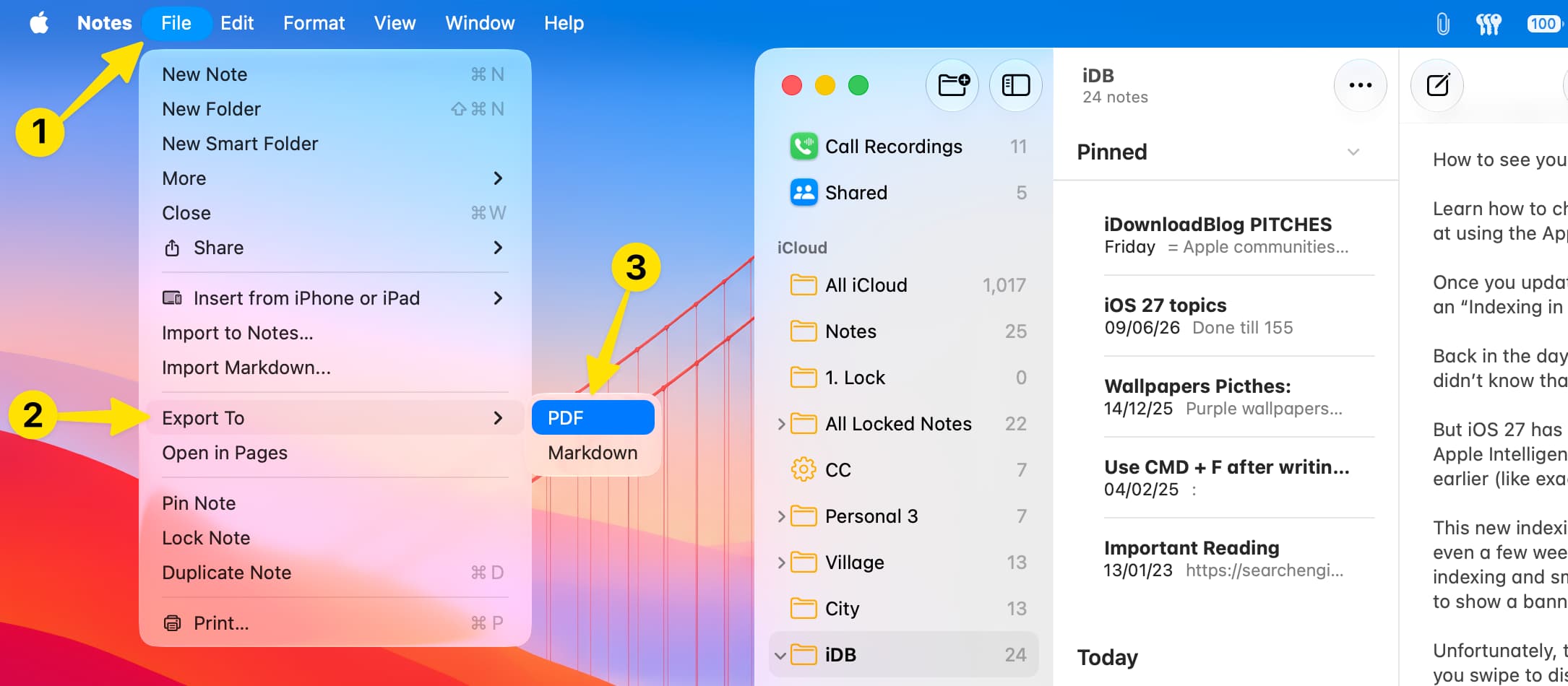
Task: Choose New Note from File menu
Action: [x=335, y=74]
